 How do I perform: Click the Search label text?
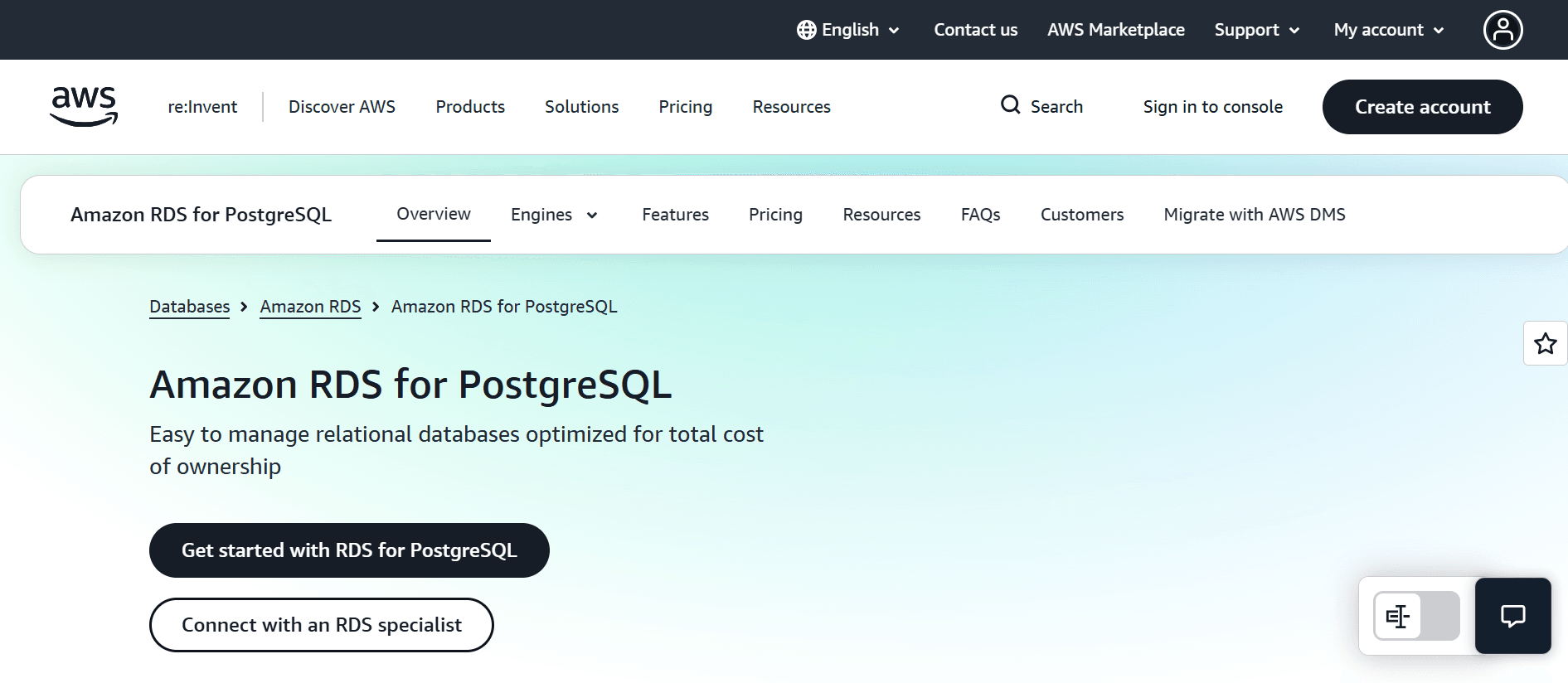[1056, 107]
